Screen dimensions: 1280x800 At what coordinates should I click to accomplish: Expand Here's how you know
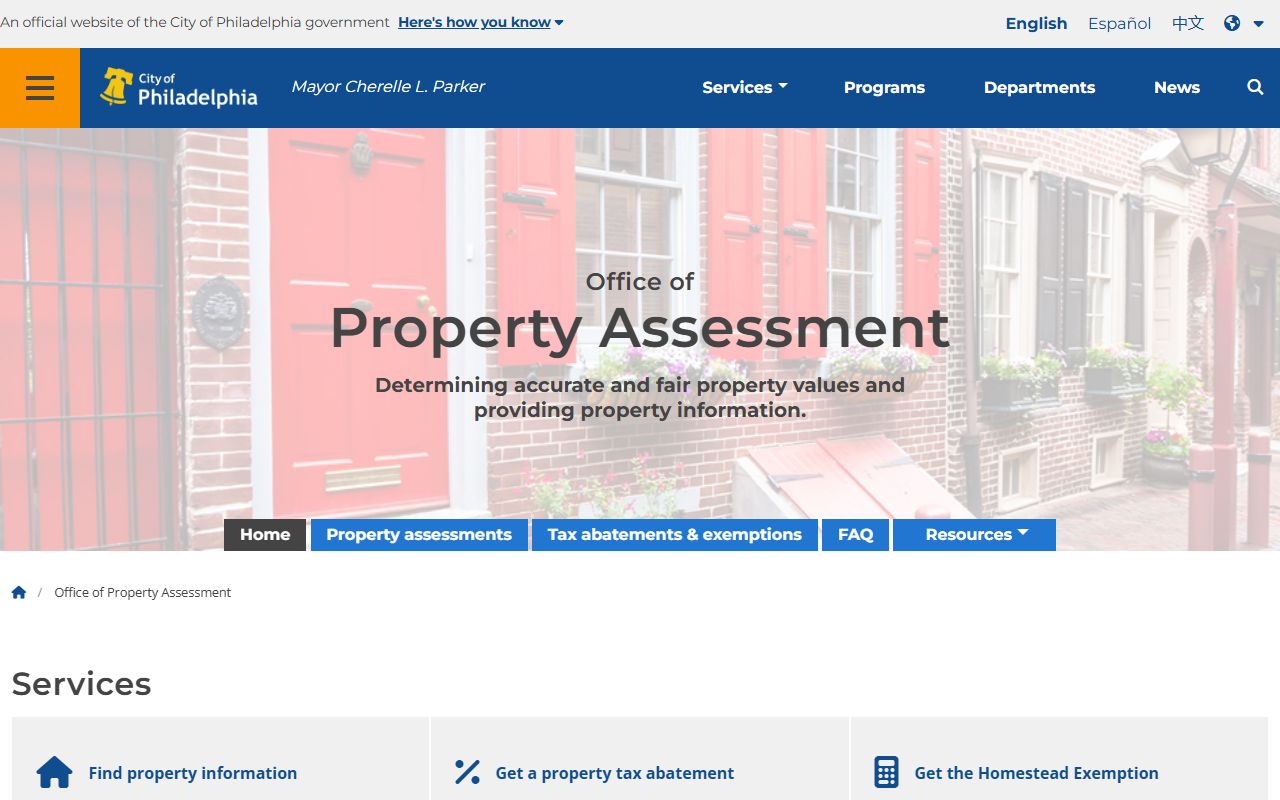[481, 22]
